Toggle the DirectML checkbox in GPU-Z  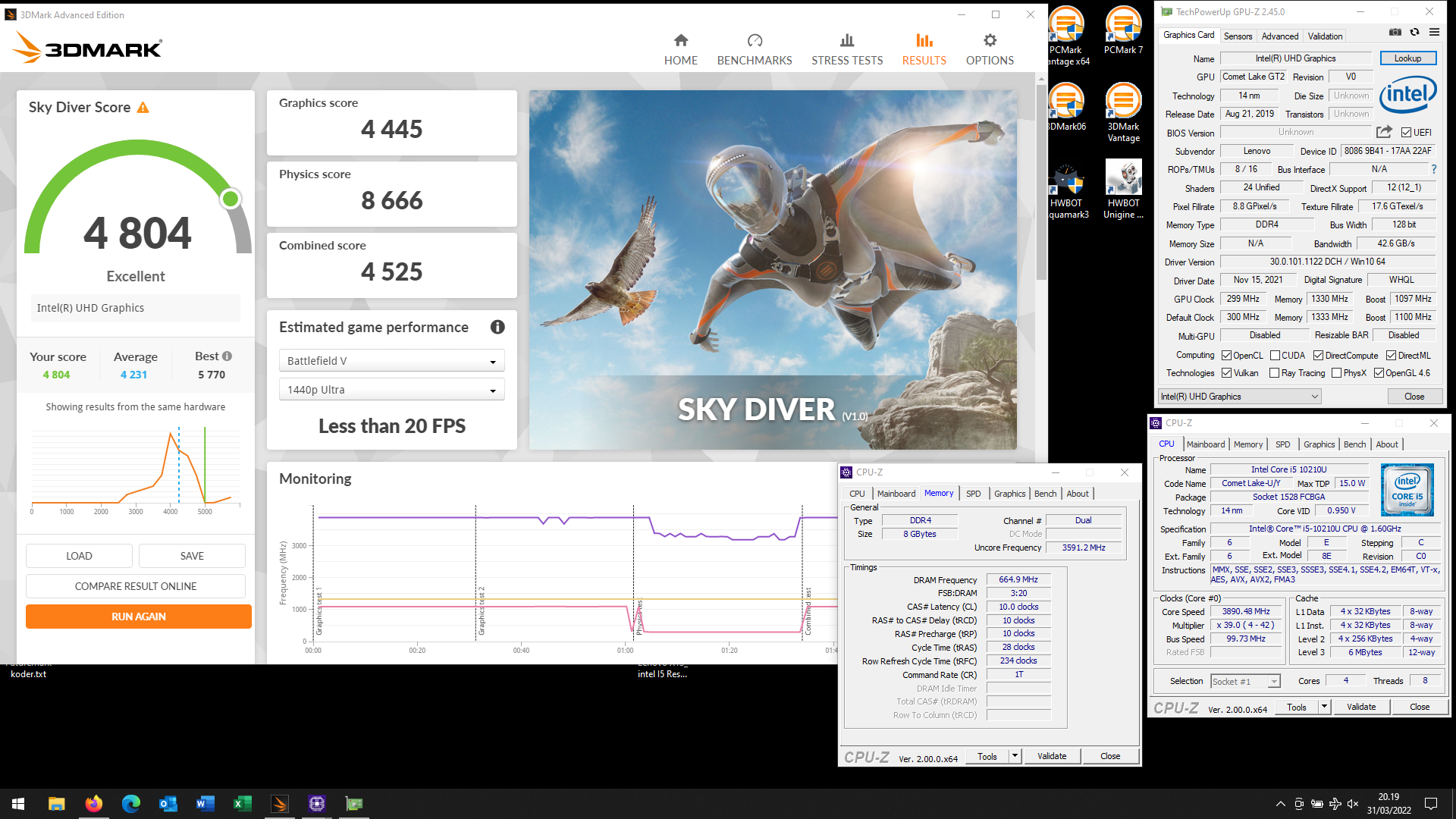click(x=1391, y=356)
